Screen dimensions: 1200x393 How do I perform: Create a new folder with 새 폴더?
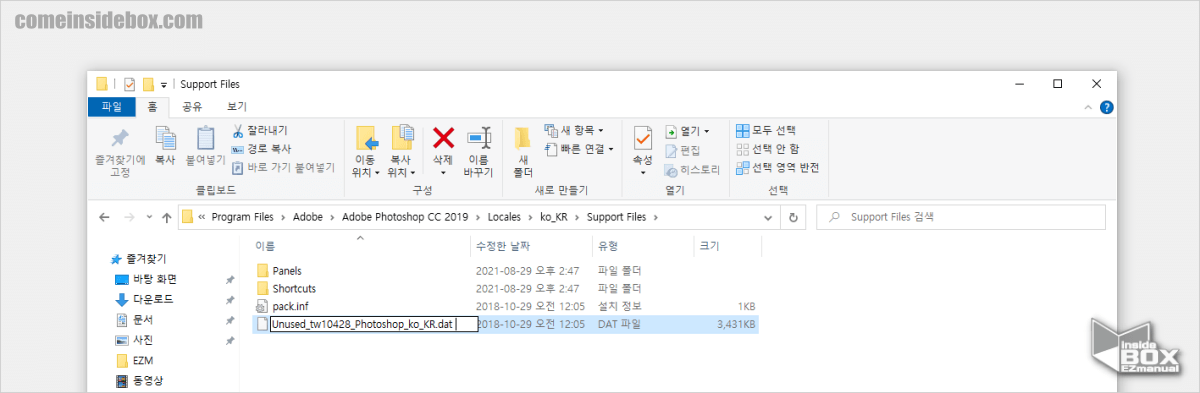click(x=523, y=151)
